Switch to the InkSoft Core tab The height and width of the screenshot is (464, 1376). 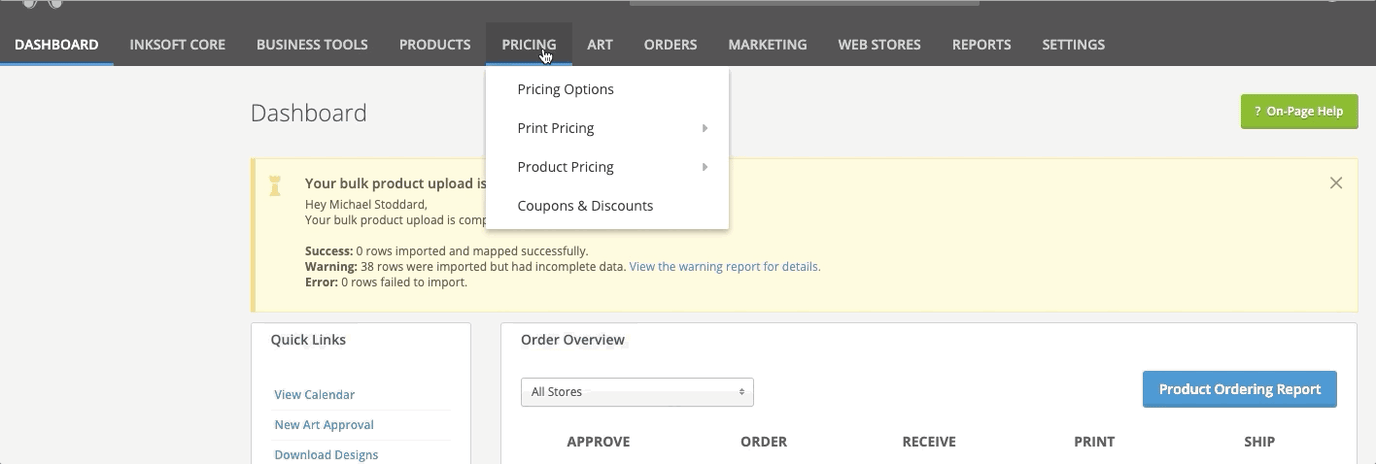click(177, 45)
